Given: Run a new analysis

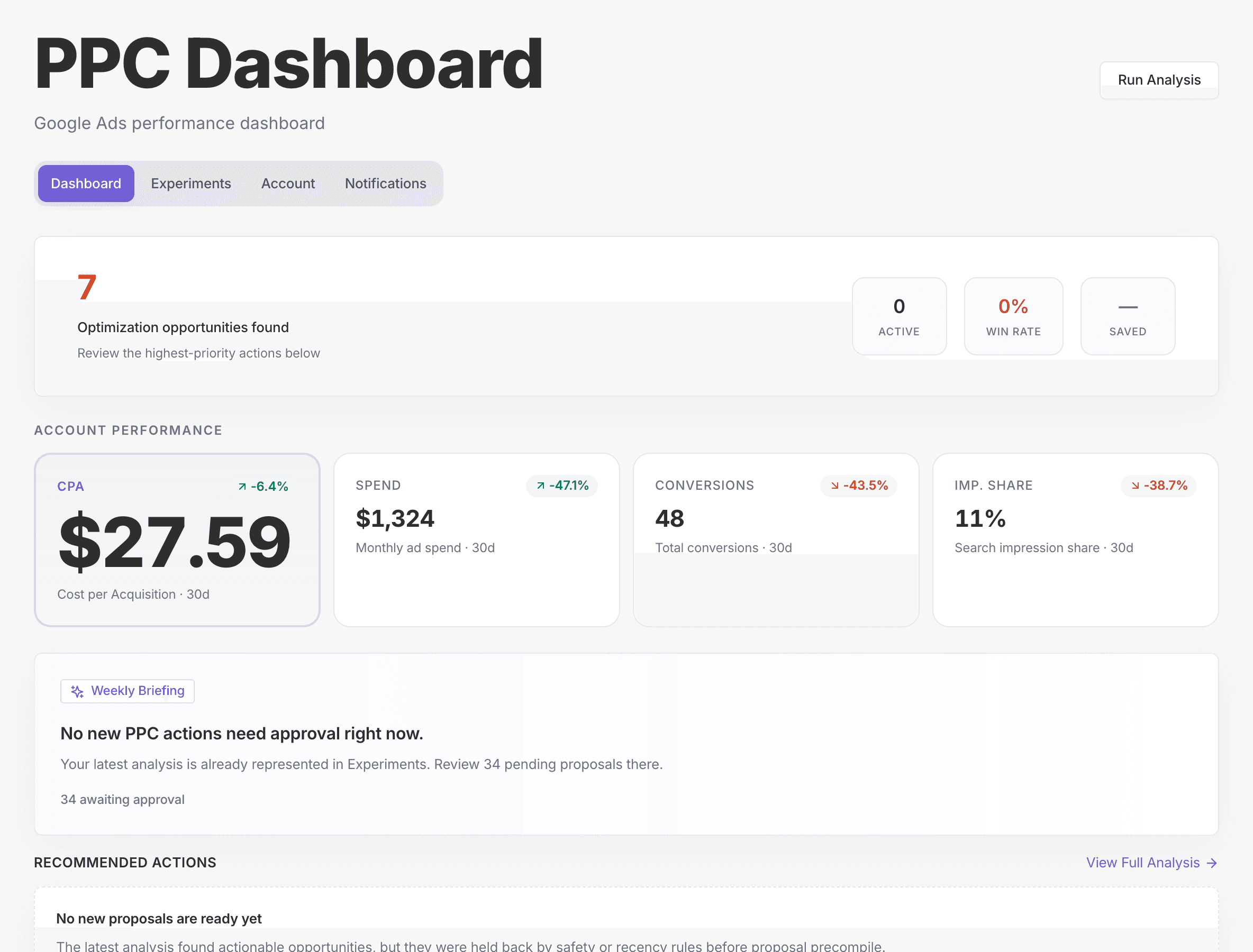Looking at the screenshot, I should tap(1159, 79).
